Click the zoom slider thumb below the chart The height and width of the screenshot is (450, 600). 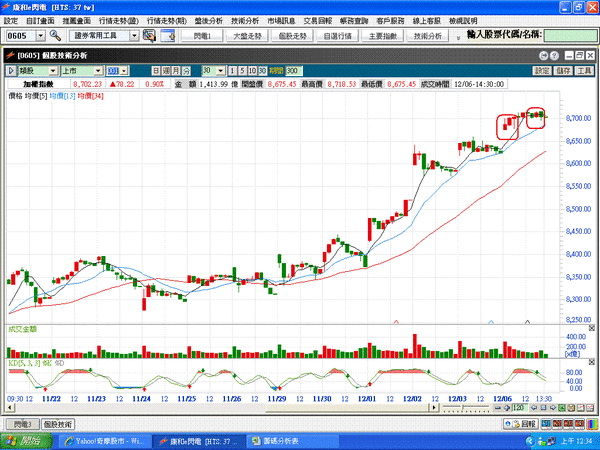463,407
